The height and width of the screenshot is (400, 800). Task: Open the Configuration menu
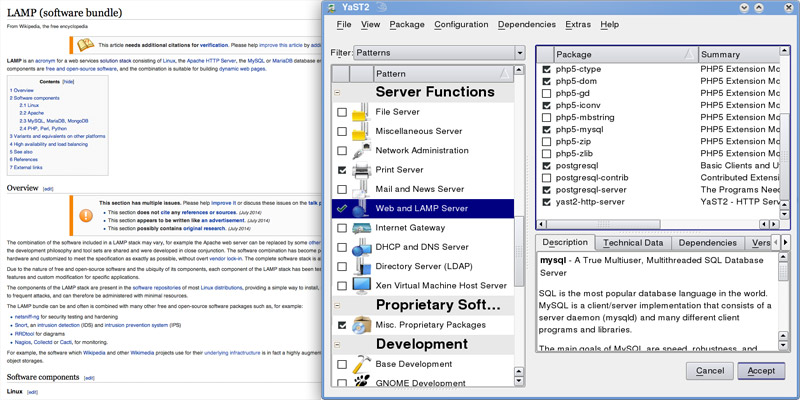click(461, 24)
